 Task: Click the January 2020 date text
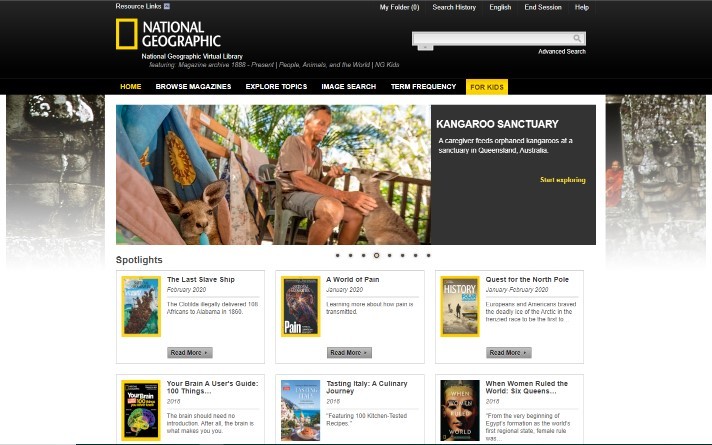point(344,290)
